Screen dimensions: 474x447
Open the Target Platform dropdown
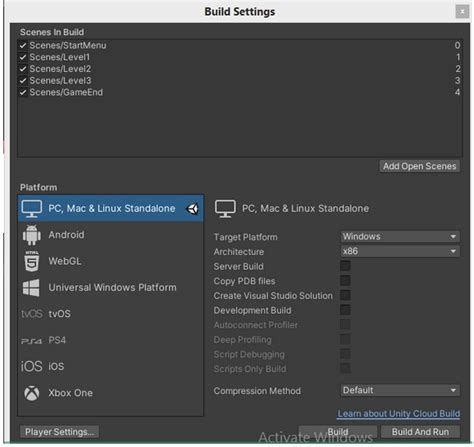(x=400, y=237)
